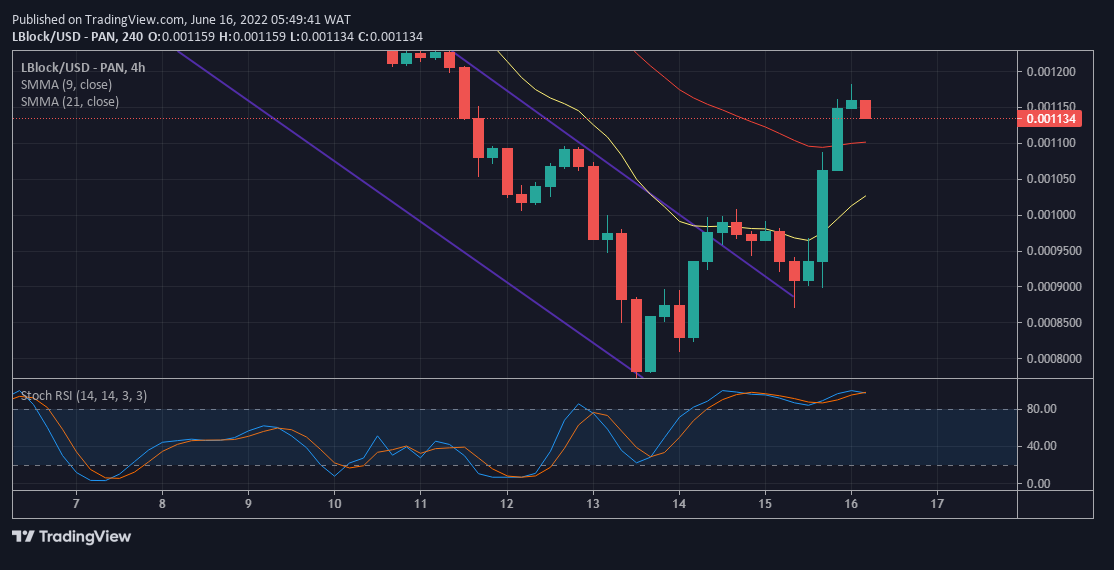Click date label 9 on time axis
Image resolution: width=1114 pixels, height=570 pixels.
[248, 504]
